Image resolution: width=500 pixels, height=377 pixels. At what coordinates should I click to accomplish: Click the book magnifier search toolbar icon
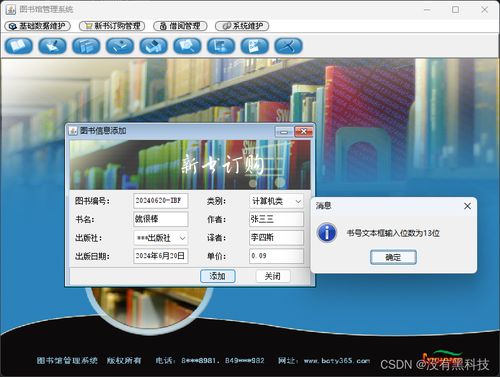pos(187,46)
